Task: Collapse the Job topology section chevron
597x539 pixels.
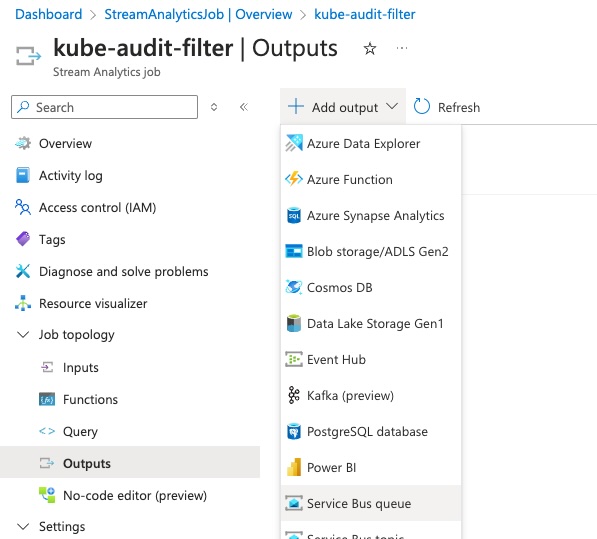Action: point(23,335)
